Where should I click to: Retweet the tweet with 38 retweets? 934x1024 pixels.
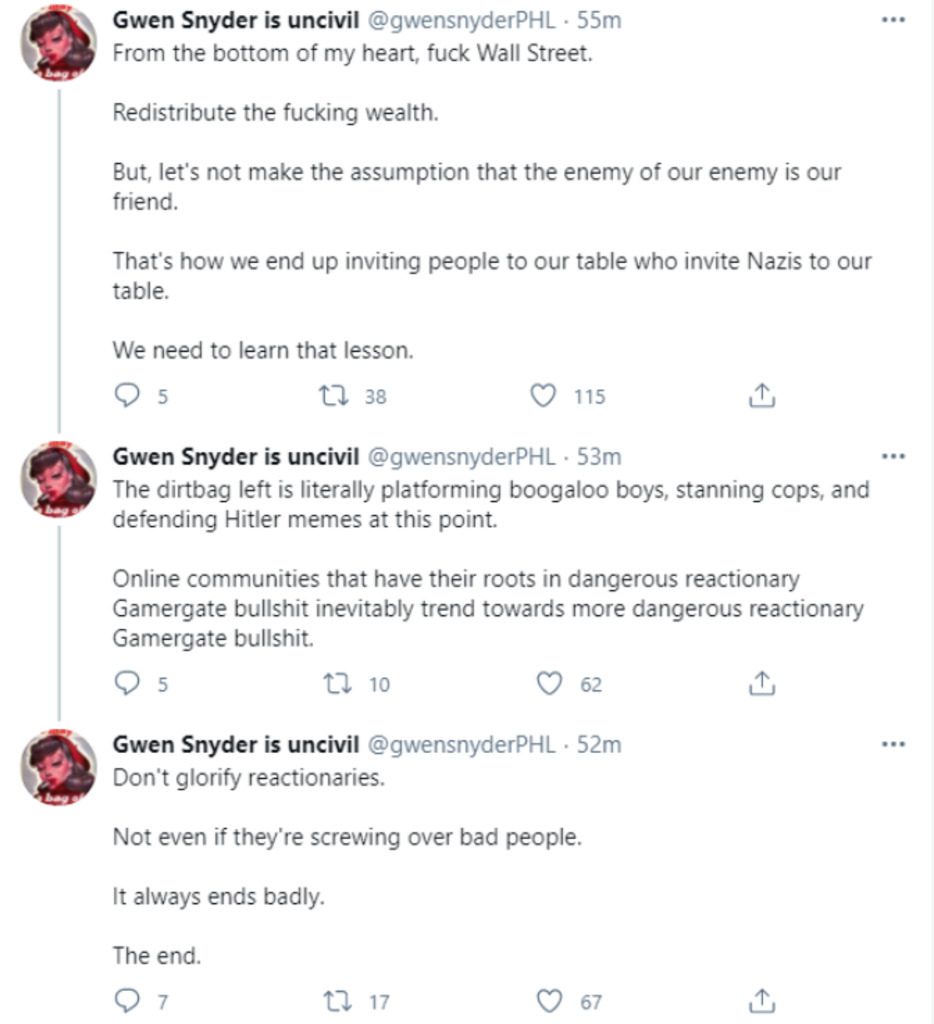(329, 397)
